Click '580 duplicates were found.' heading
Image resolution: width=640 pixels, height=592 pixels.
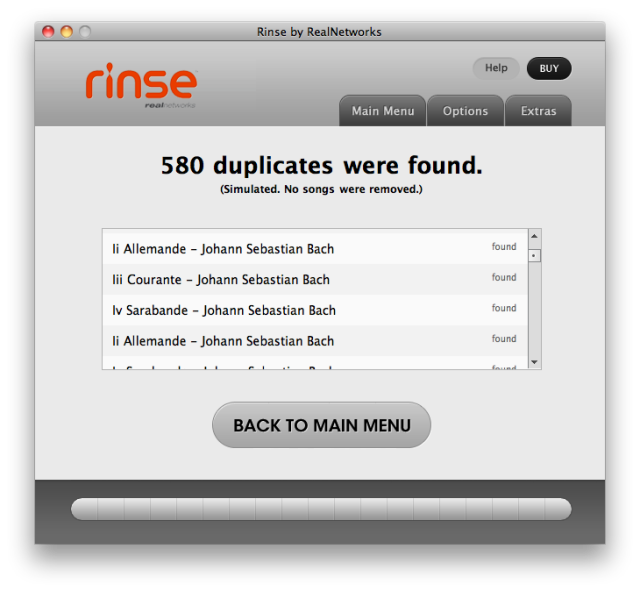(x=322, y=165)
